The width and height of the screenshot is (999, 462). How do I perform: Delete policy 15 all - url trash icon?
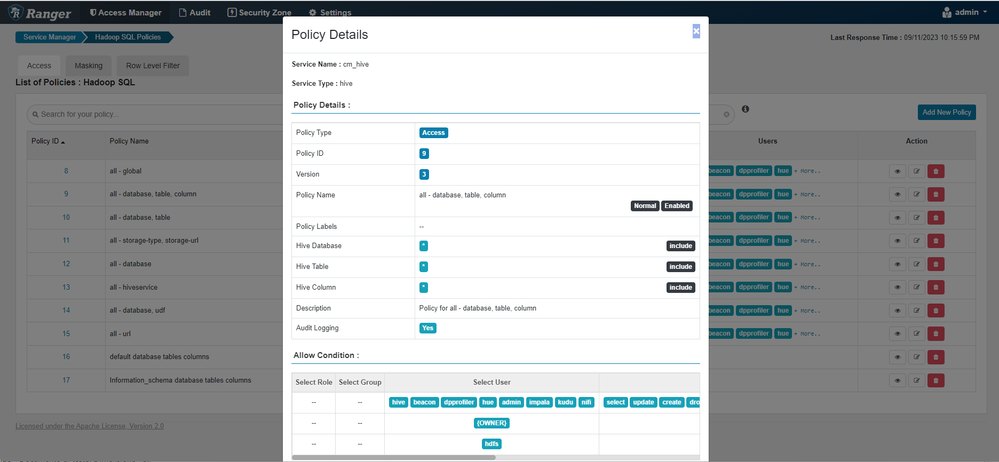(x=935, y=334)
